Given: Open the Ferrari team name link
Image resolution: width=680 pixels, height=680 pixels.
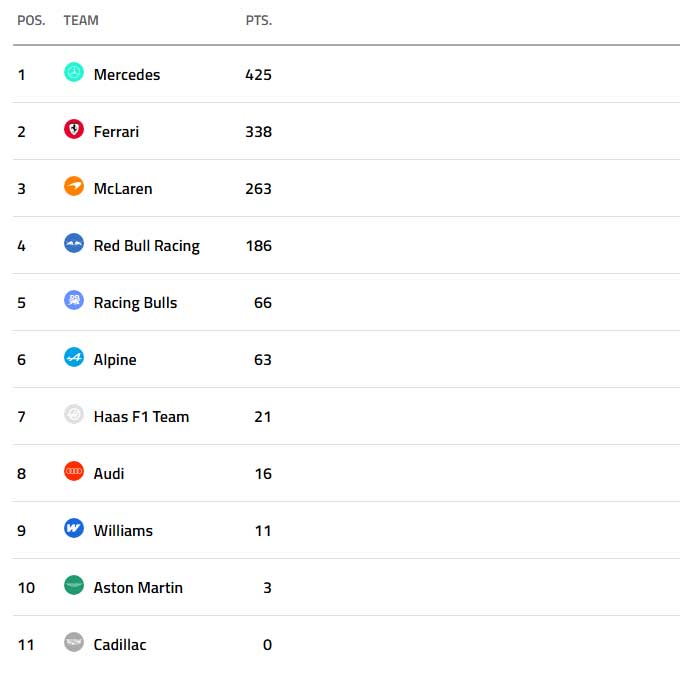Looking at the screenshot, I should [116, 132].
